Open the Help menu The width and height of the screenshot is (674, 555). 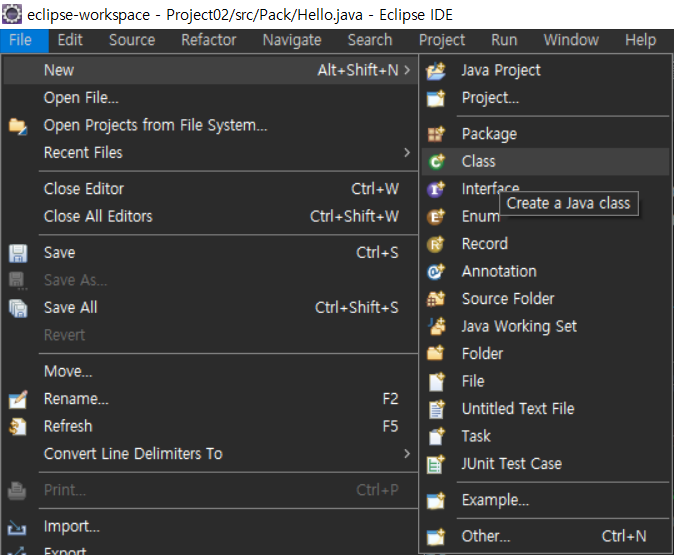point(640,40)
